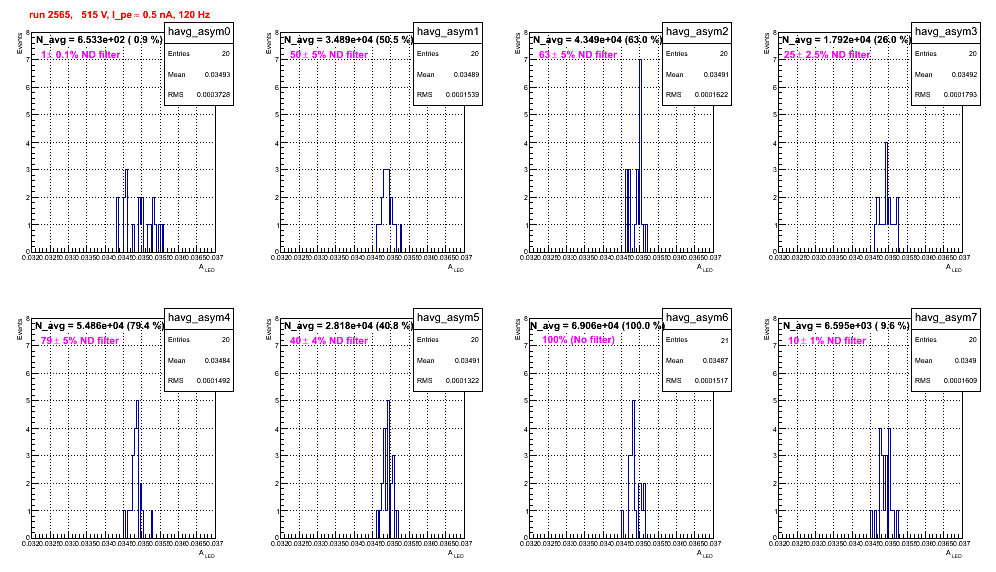Image resolution: width=996 pixels, height=572 pixels.
Task: Select the N_avg = 2.818e+04 label
Action: click(347, 325)
